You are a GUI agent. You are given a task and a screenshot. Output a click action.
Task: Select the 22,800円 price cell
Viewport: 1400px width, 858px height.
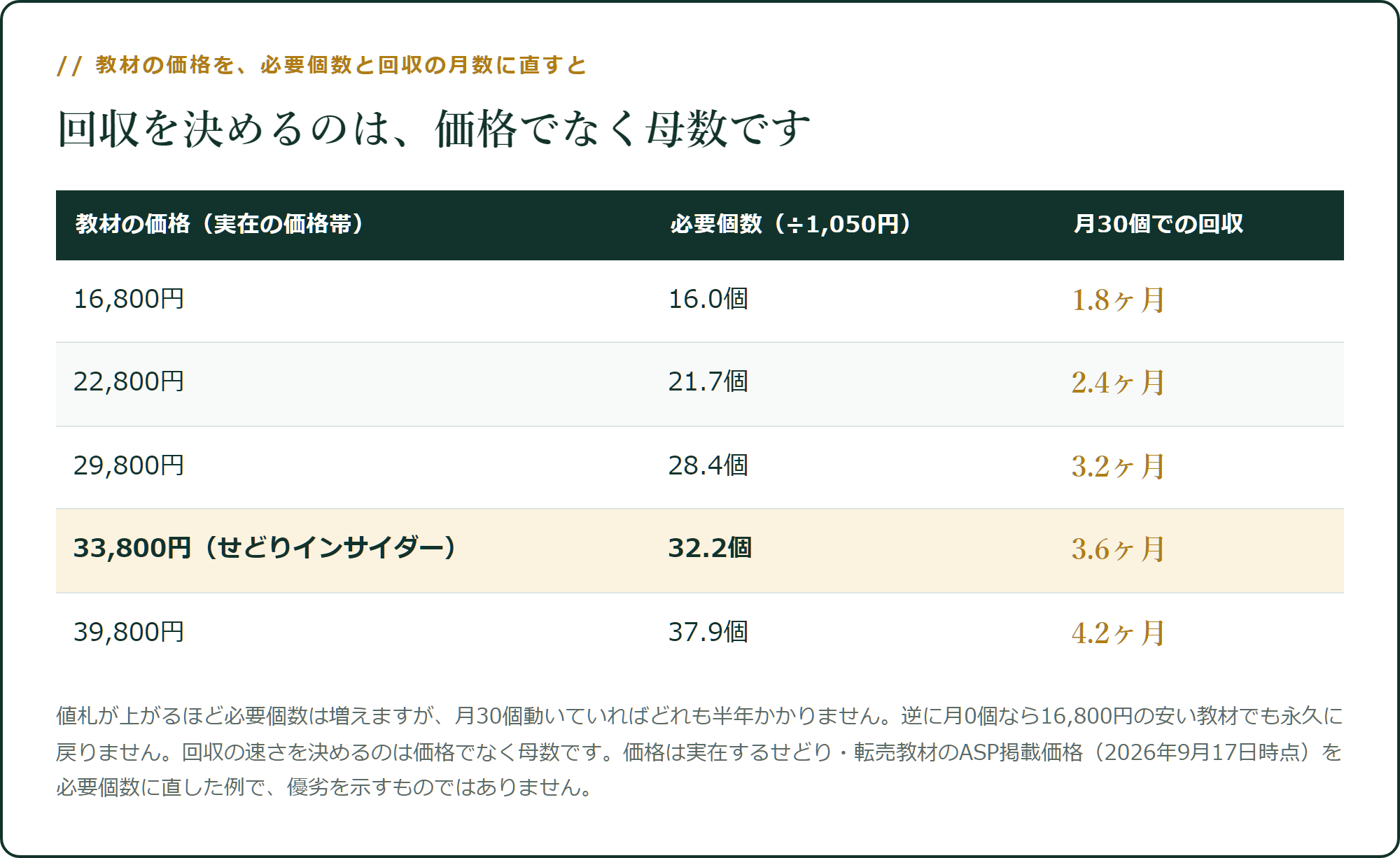tap(129, 381)
